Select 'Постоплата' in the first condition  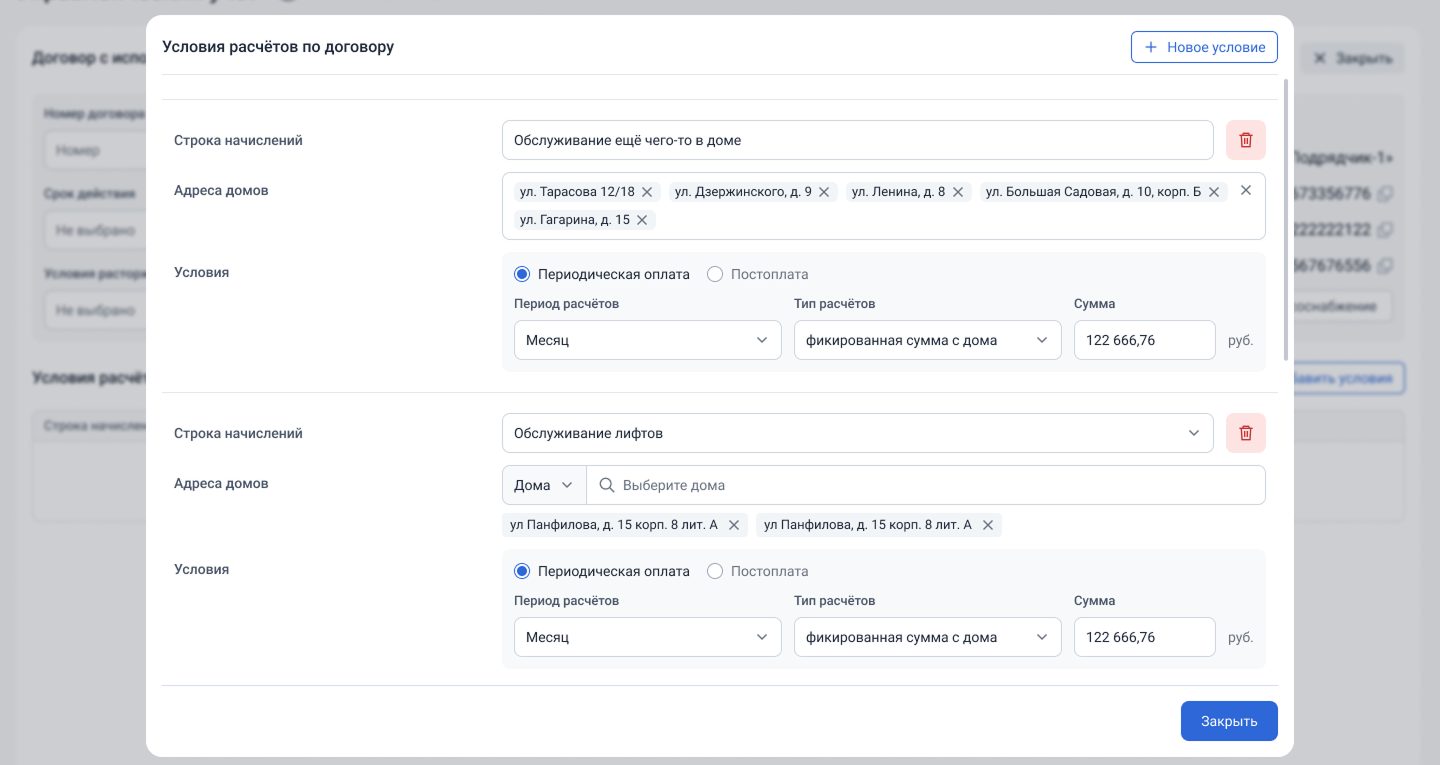715,274
